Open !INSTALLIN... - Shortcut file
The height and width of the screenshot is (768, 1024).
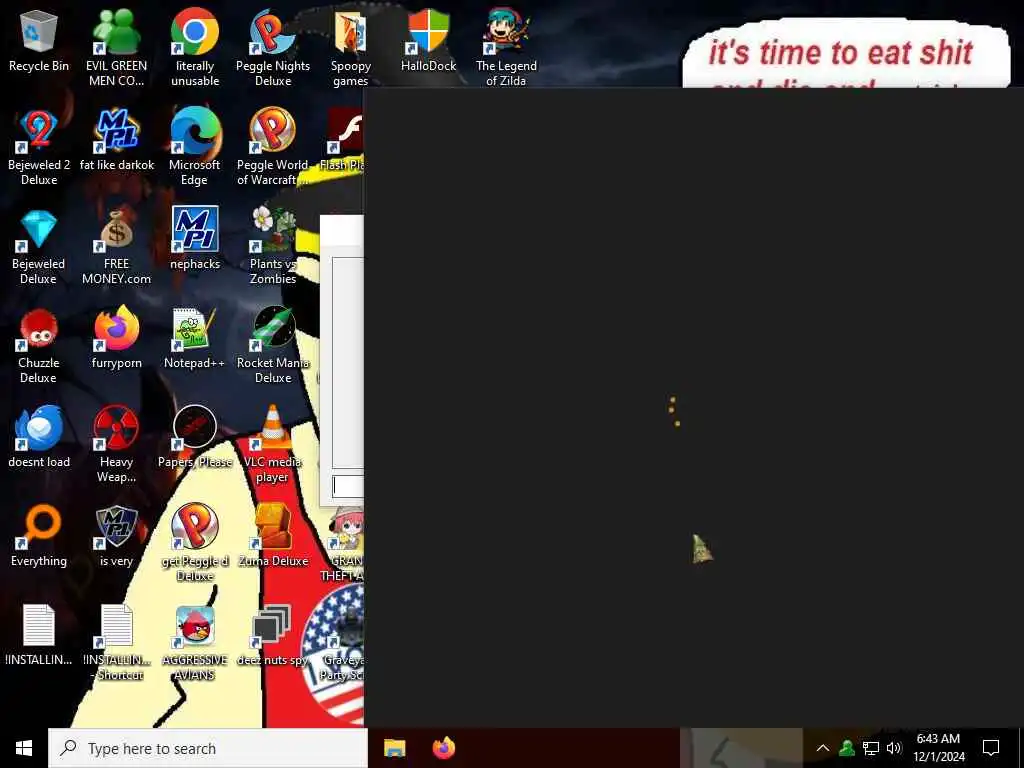[x=117, y=643]
